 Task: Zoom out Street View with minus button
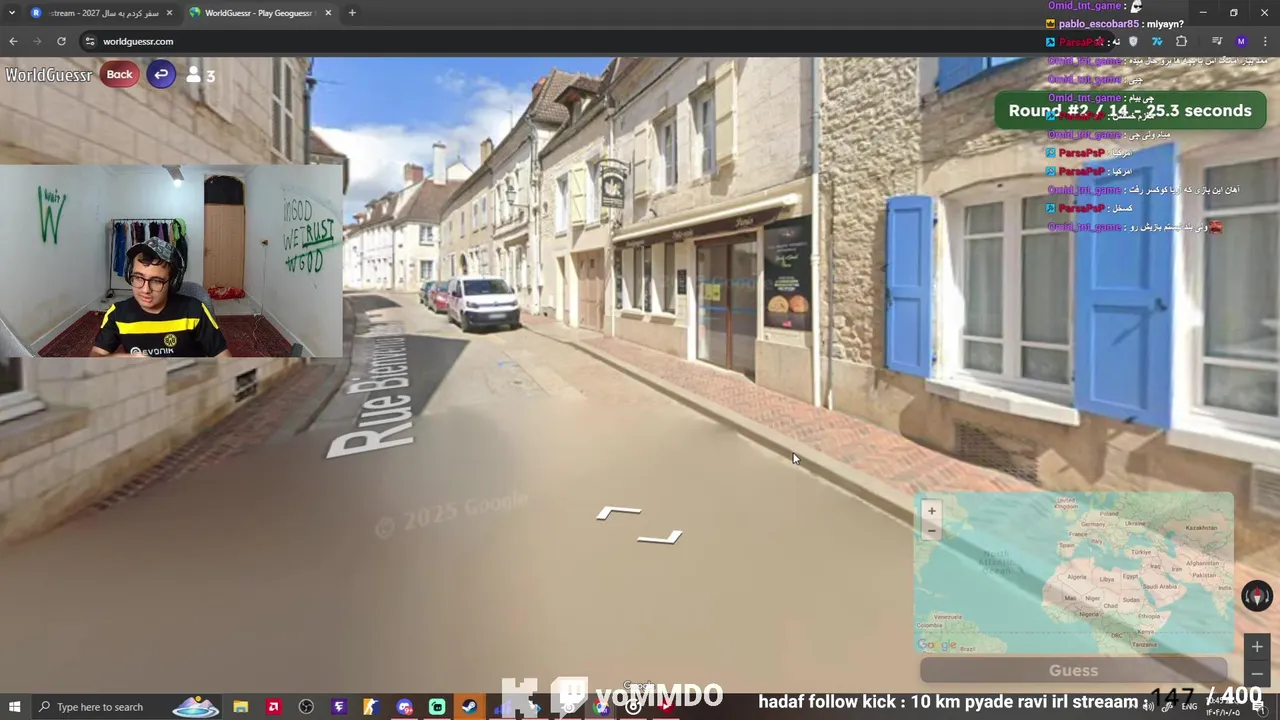1257,673
